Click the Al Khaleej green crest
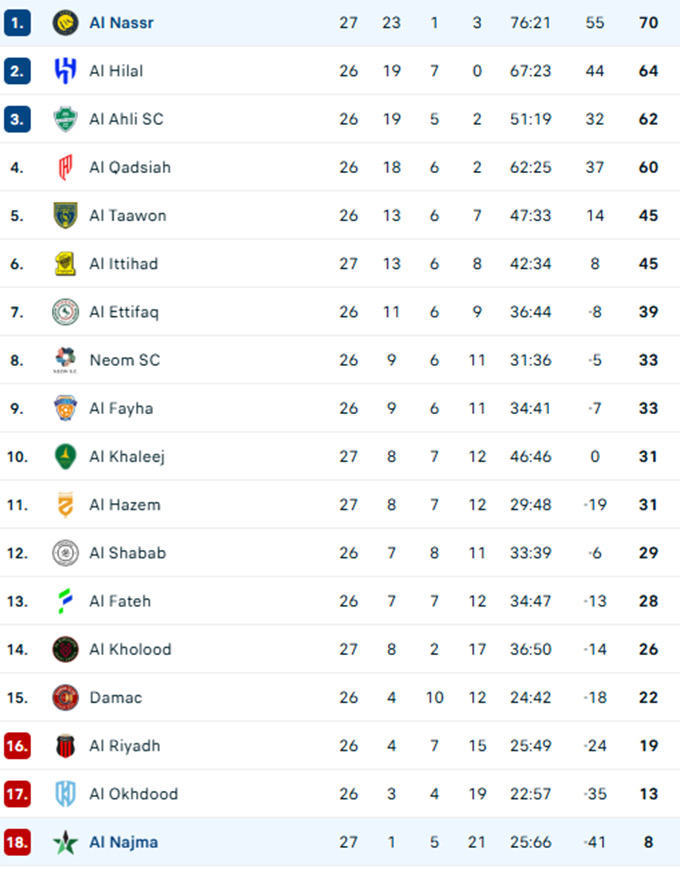 [65, 457]
